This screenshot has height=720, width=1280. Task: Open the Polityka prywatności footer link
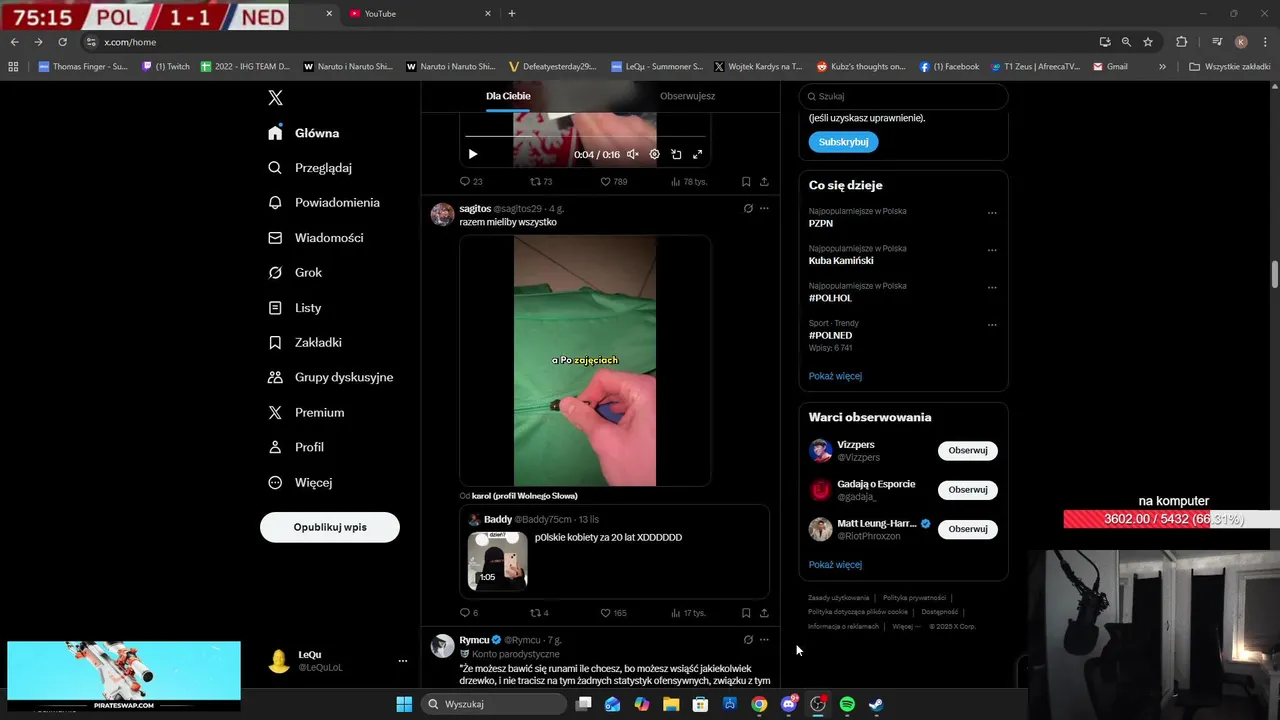914,598
